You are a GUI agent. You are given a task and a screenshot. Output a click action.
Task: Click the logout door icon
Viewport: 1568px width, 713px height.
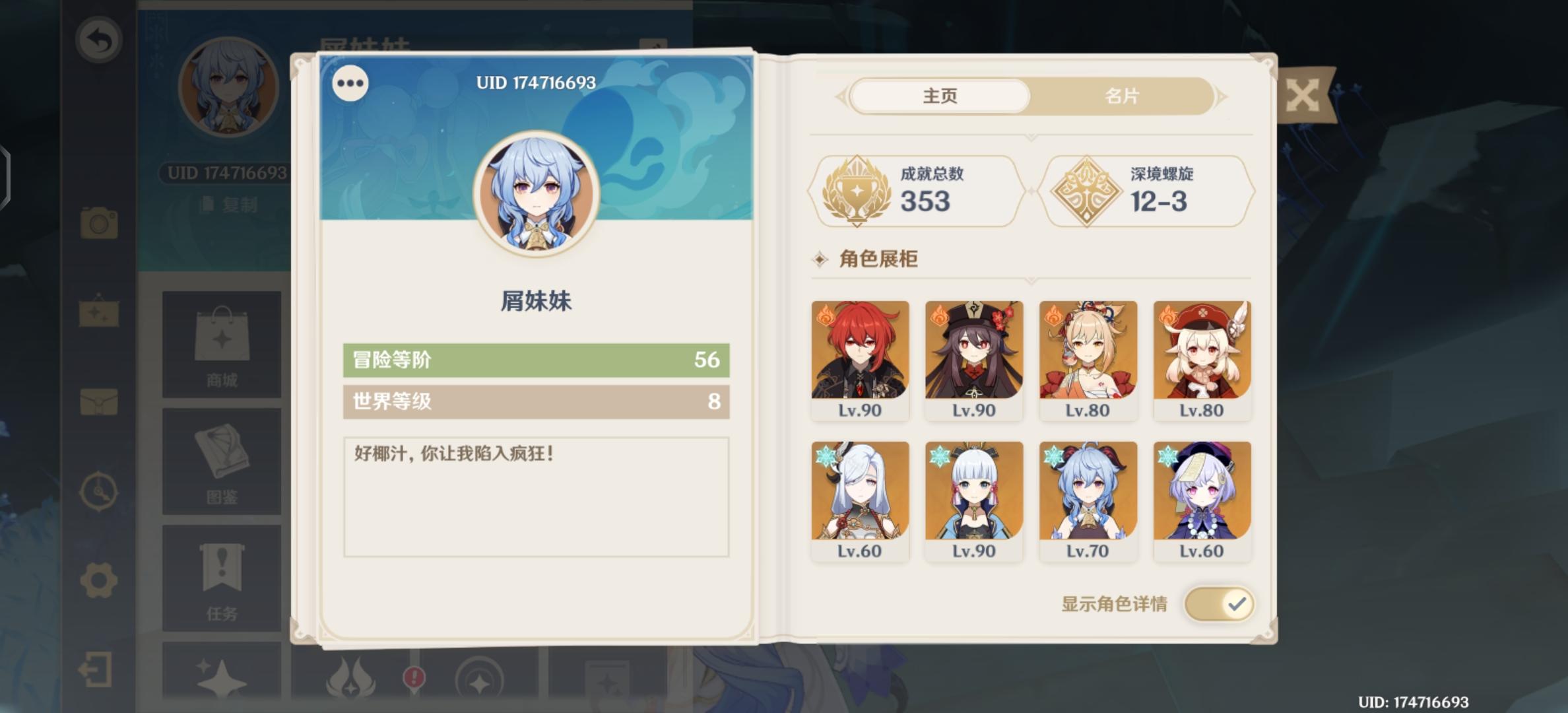[x=95, y=670]
